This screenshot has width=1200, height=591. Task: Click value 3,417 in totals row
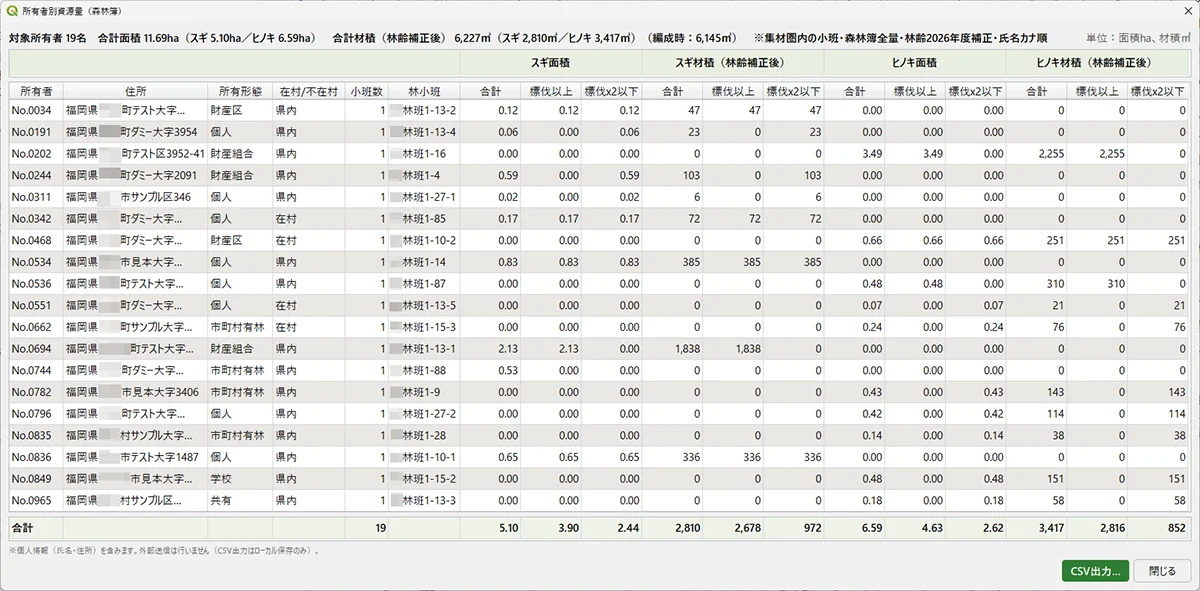click(1036, 527)
